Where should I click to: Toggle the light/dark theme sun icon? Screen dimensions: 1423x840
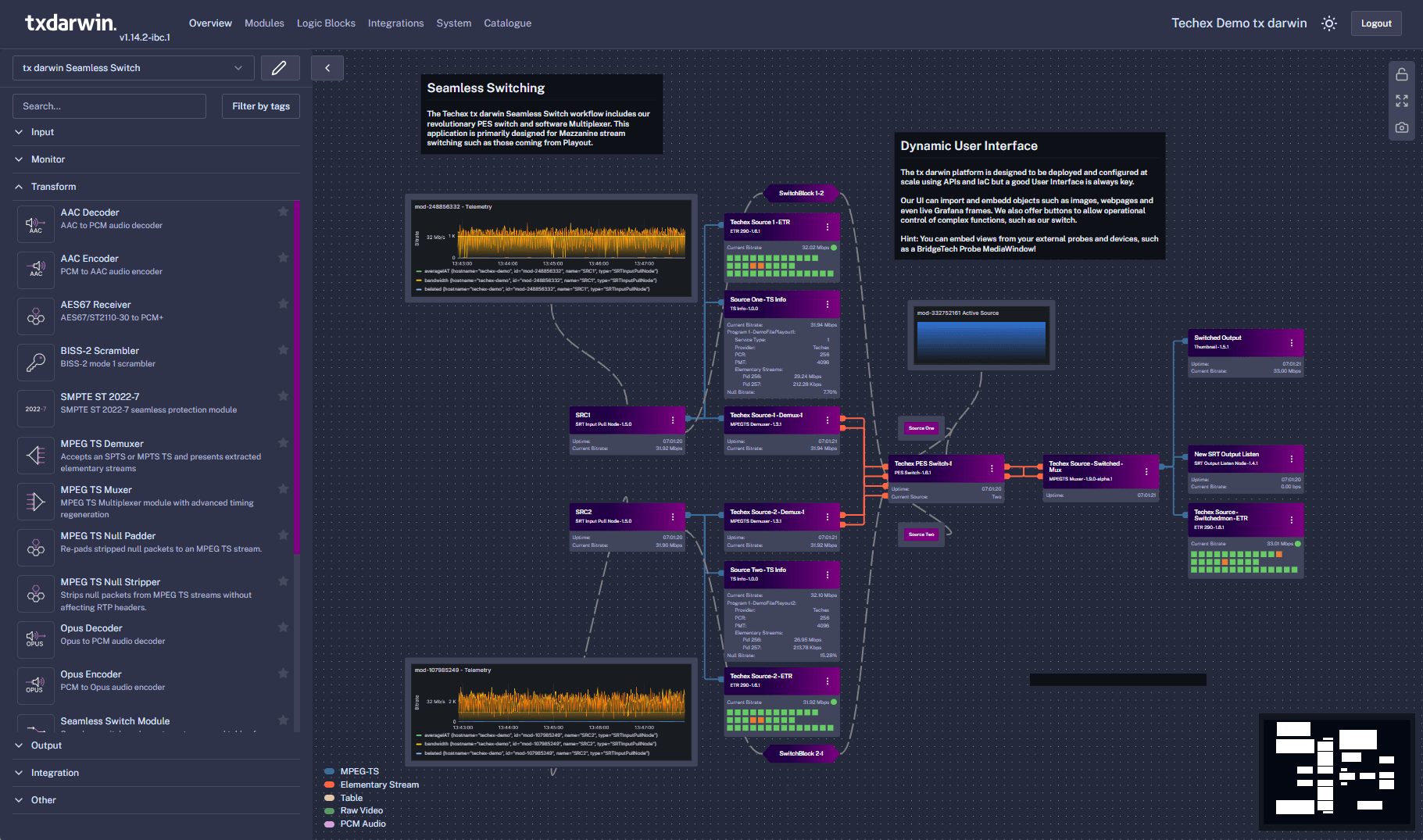point(1328,23)
